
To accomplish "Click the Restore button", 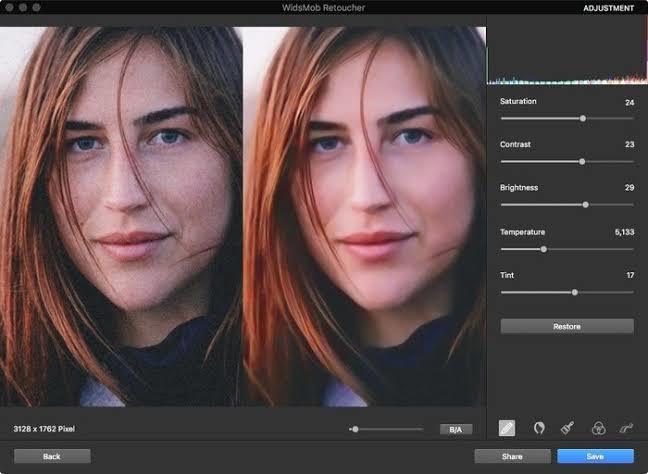I will coord(567,326).
